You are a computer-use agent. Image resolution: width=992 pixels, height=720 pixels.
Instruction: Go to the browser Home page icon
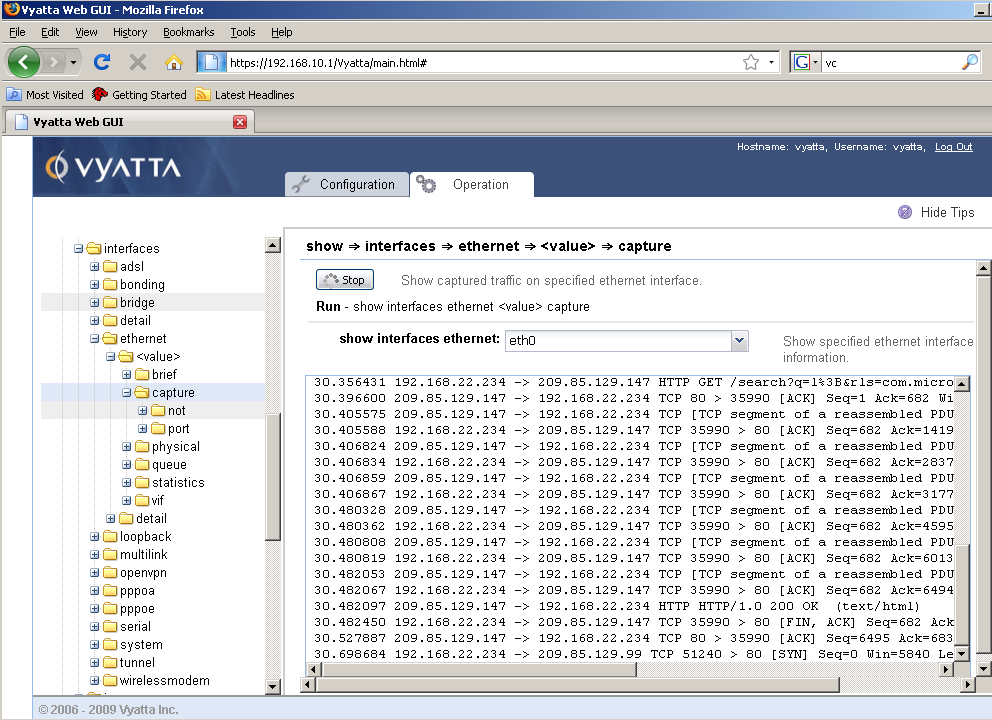pyautogui.click(x=174, y=62)
